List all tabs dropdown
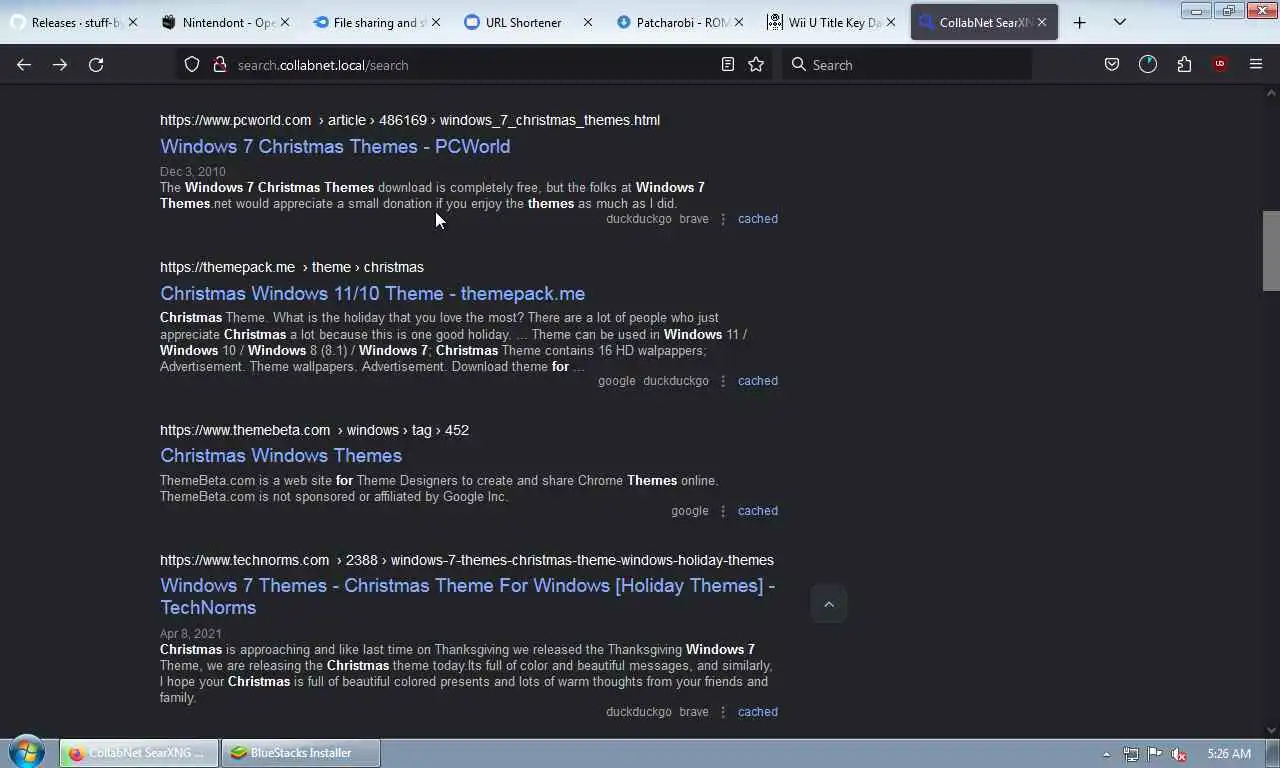This screenshot has width=1280, height=768. pyautogui.click(x=1120, y=22)
